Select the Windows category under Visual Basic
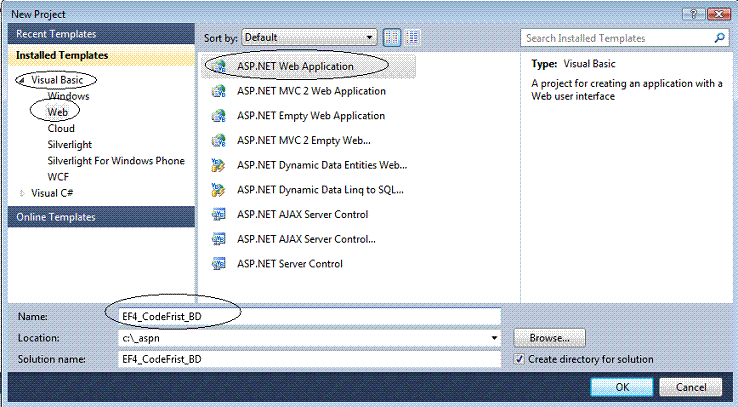The height and width of the screenshot is (407, 738). click(68, 96)
